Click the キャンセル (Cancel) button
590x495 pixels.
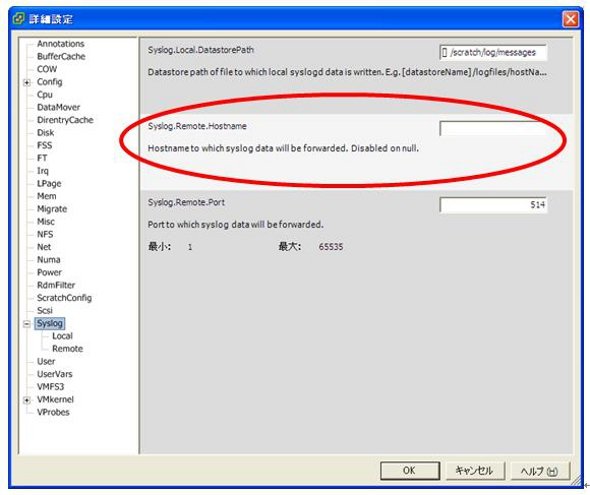coord(474,470)
